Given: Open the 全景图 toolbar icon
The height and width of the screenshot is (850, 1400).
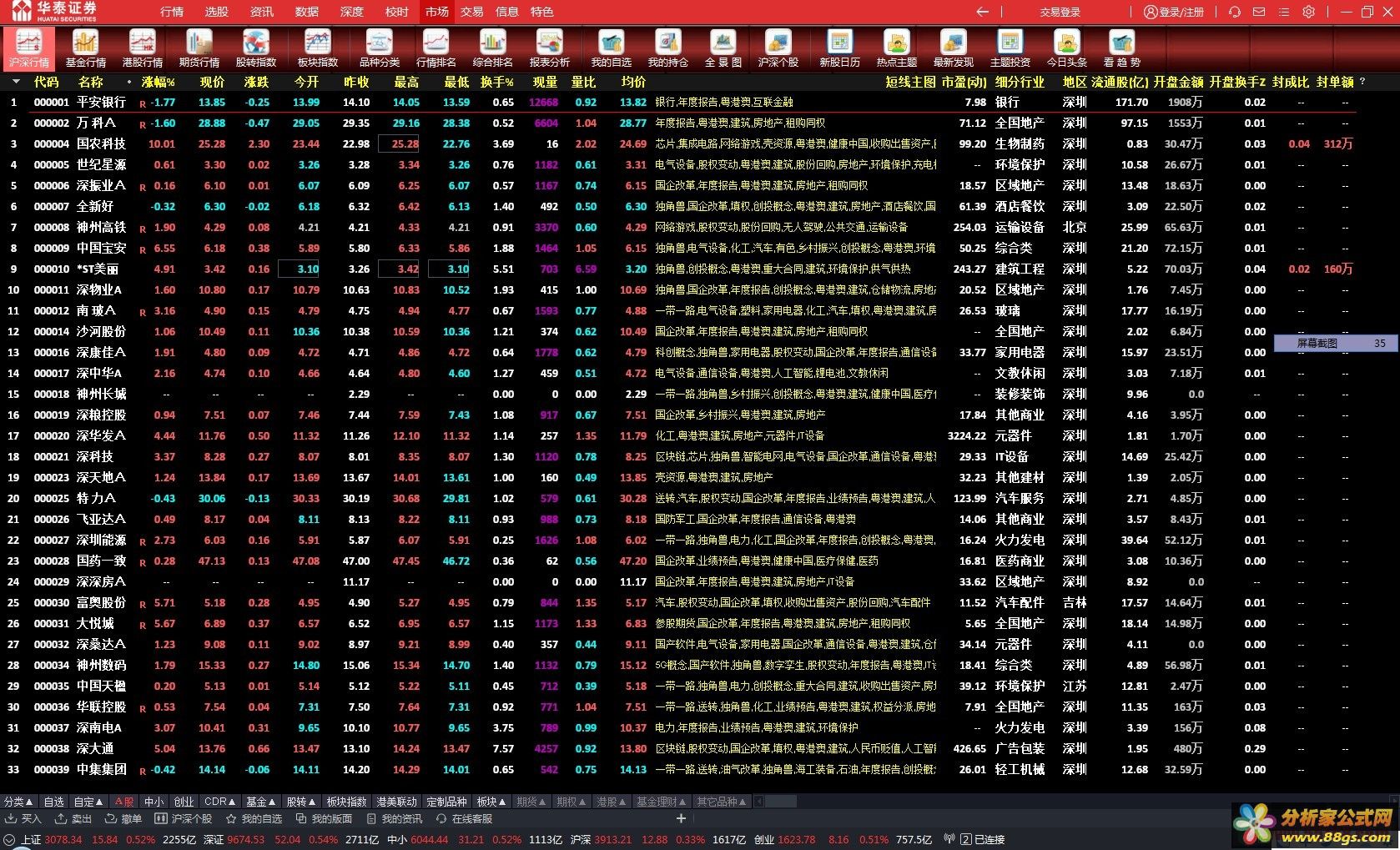Looking at the screenshot, I should (723, 48).
